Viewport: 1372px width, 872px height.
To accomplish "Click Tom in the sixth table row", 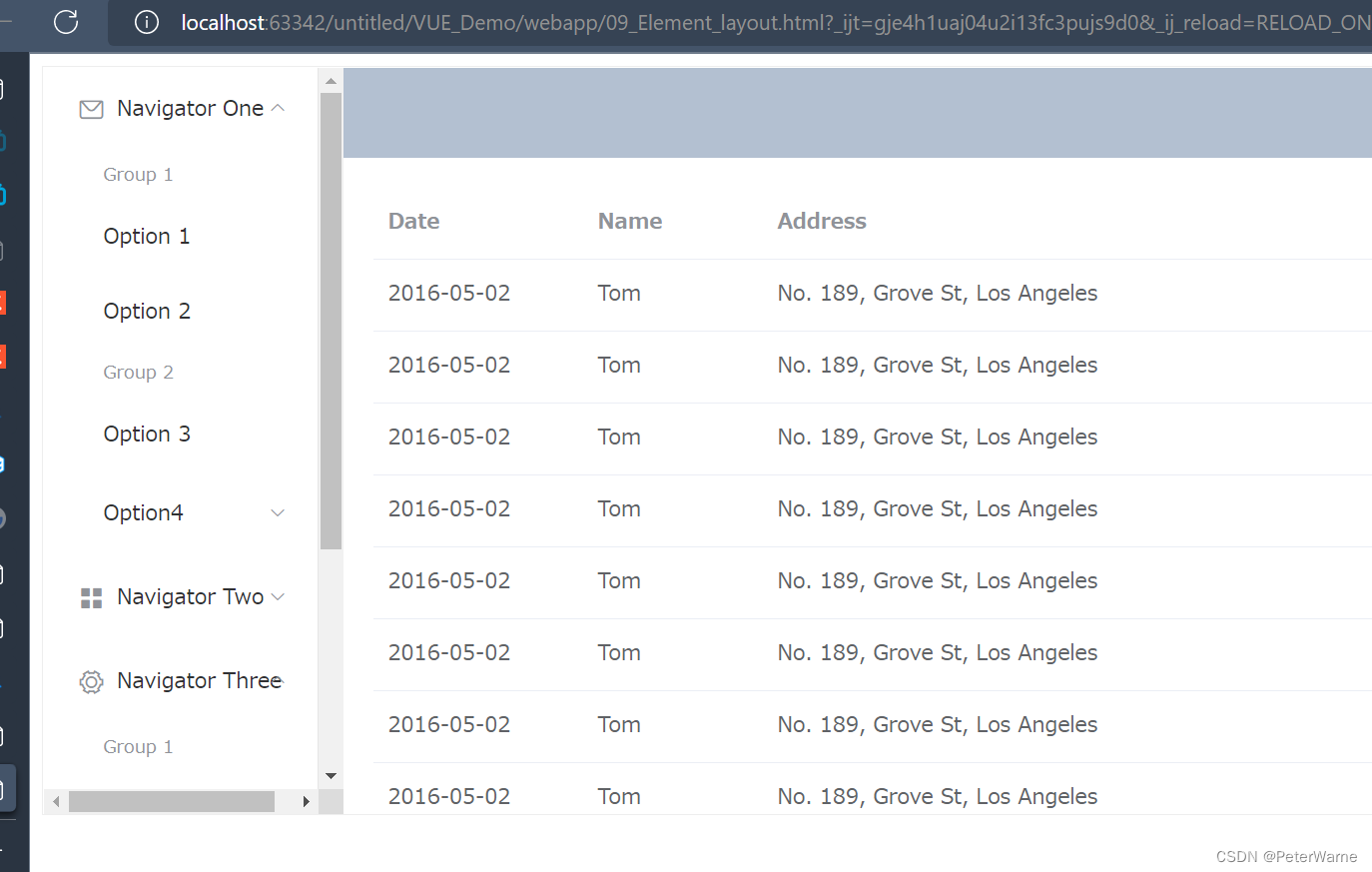I will coord(619,652).
